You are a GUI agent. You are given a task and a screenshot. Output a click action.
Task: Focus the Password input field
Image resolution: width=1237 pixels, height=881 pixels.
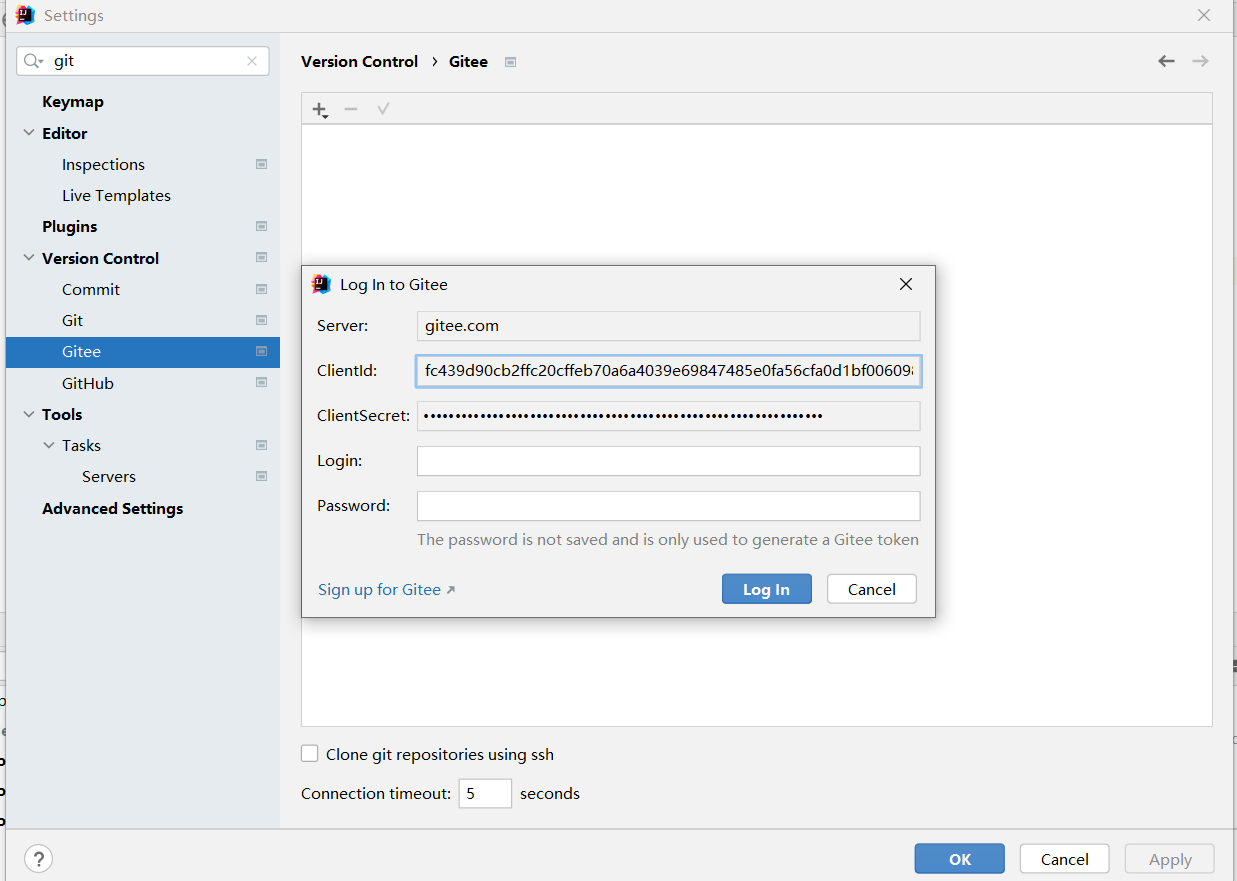(668, 506)
